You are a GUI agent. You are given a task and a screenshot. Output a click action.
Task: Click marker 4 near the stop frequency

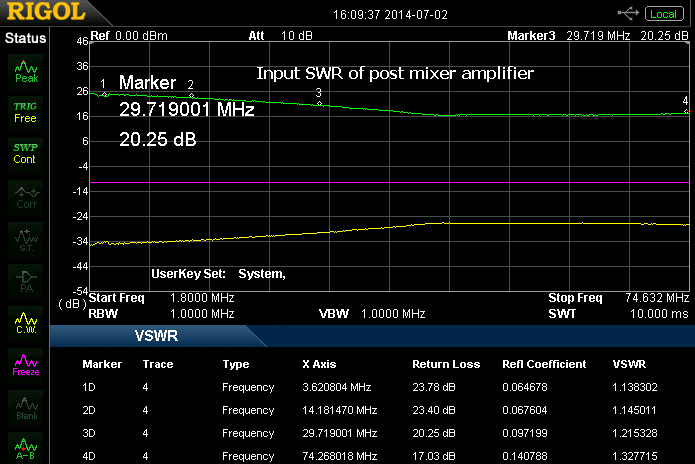click(x=685, y=110)
